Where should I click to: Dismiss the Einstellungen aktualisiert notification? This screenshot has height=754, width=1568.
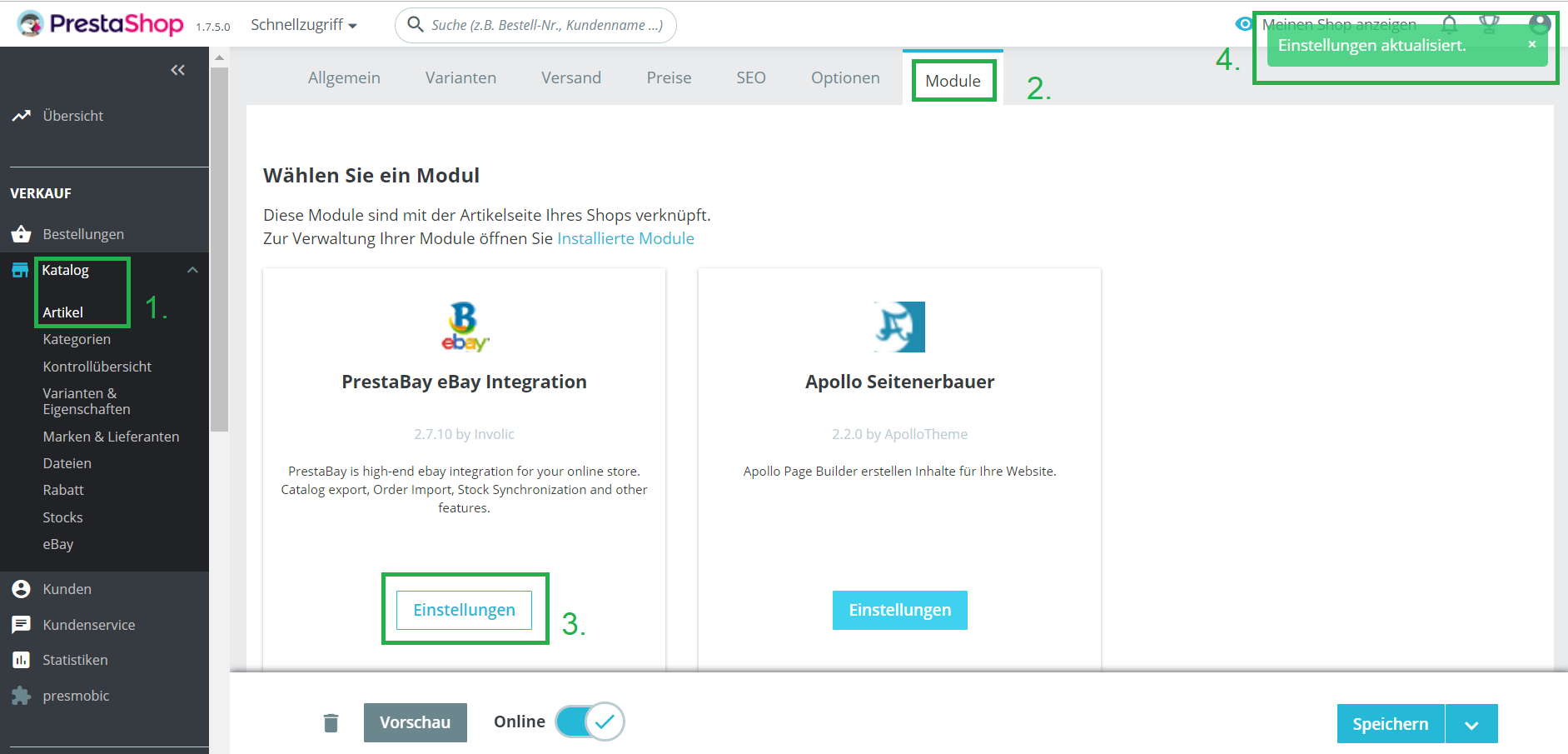tap(1532, 44)
